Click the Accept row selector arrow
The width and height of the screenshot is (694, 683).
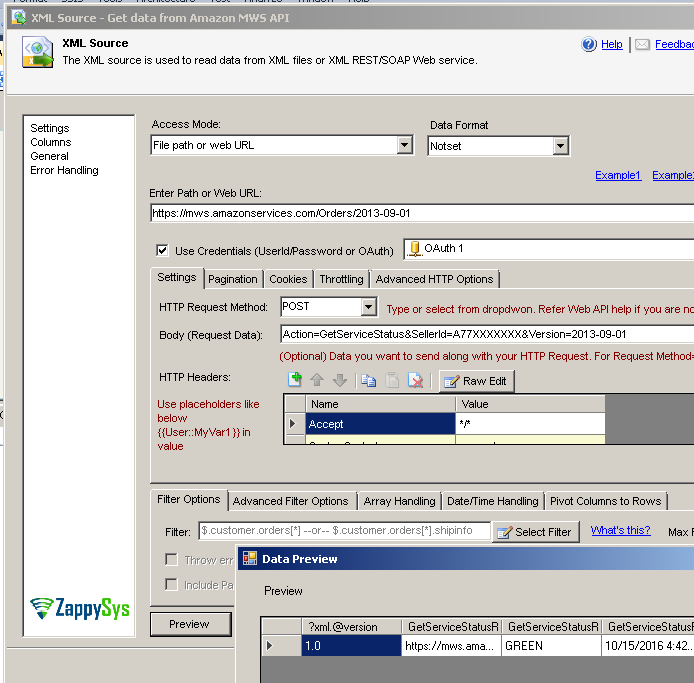tap(294, 424)
